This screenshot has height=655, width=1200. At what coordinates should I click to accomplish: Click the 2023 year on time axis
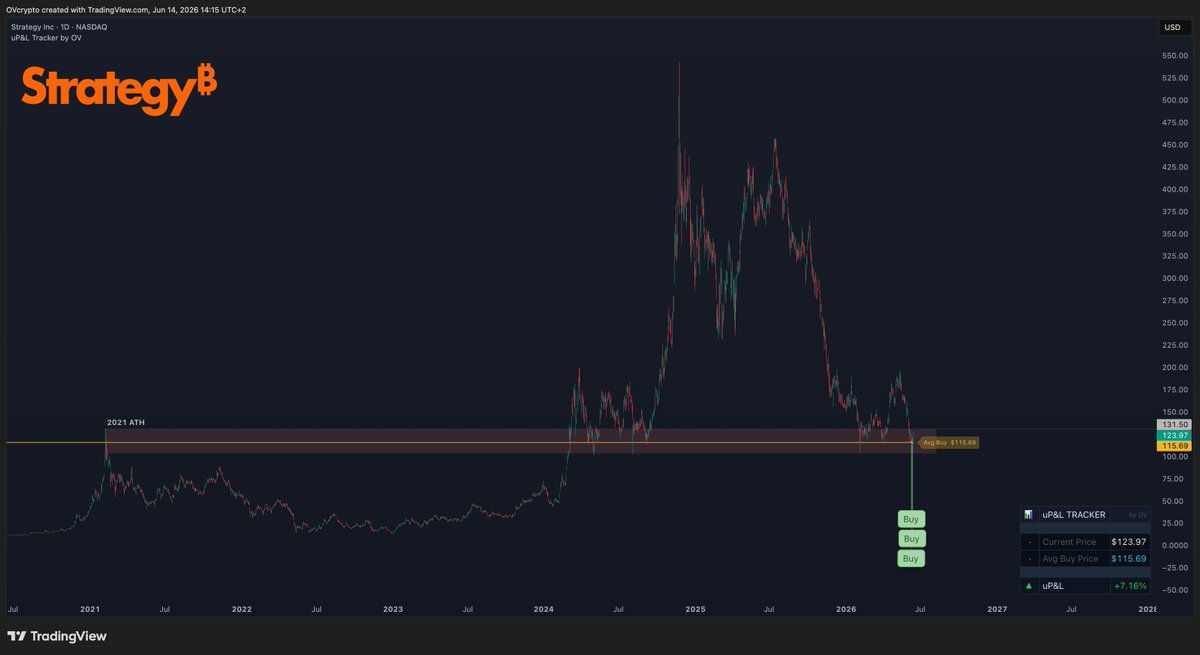pos(393,608)
